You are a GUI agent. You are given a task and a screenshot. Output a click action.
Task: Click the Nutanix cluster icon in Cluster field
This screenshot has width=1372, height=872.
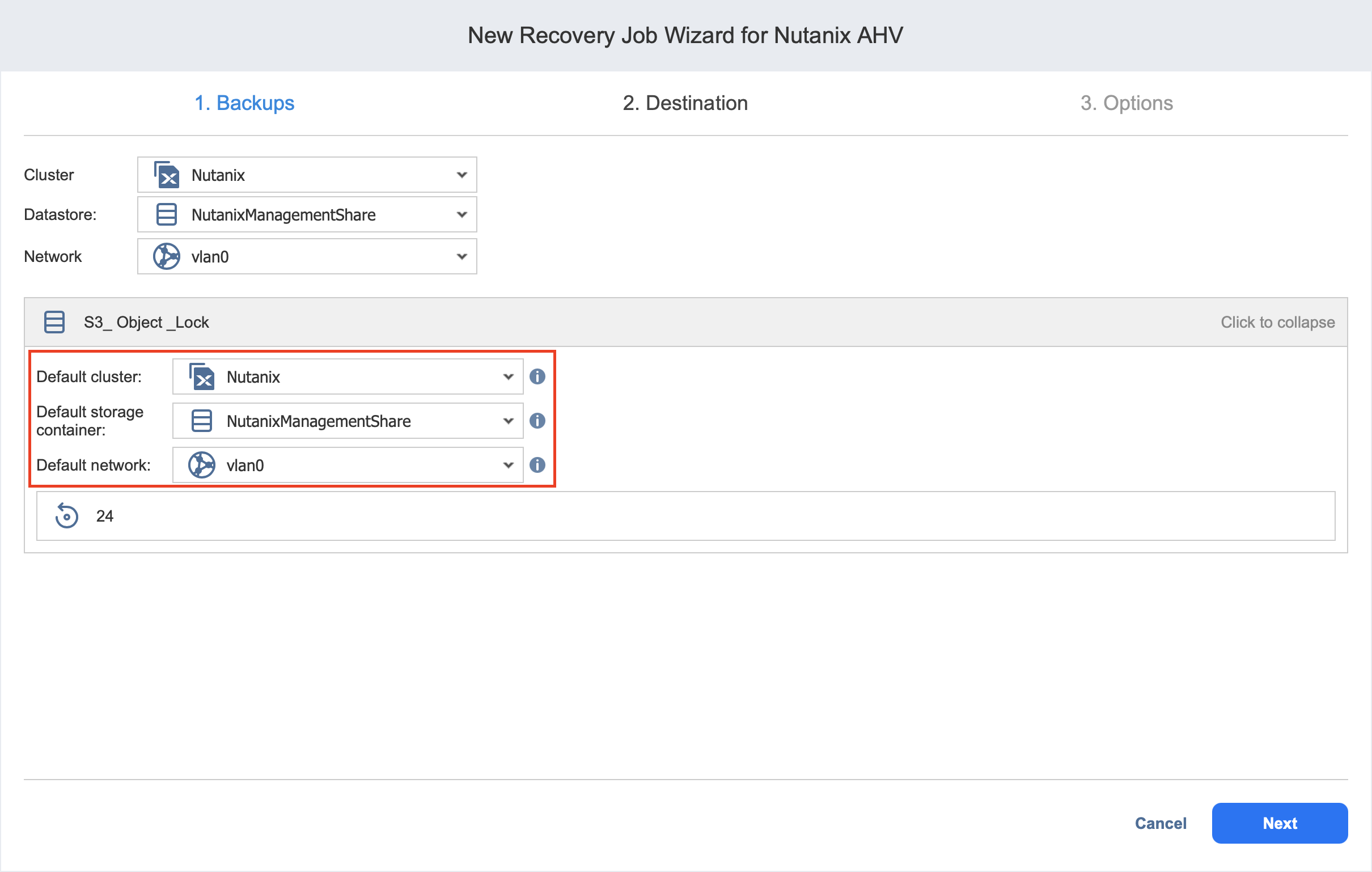(166, 175)
